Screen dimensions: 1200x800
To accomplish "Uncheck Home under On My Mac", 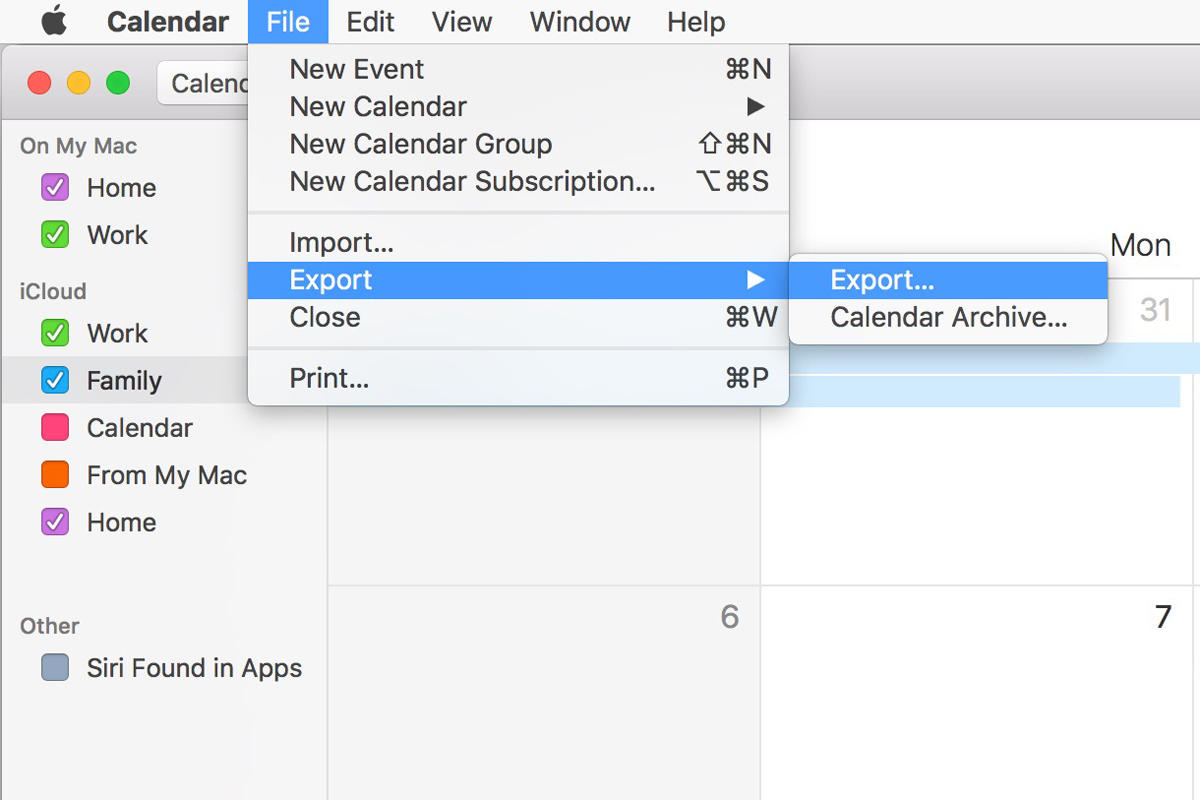I will [x=55, y=187].
